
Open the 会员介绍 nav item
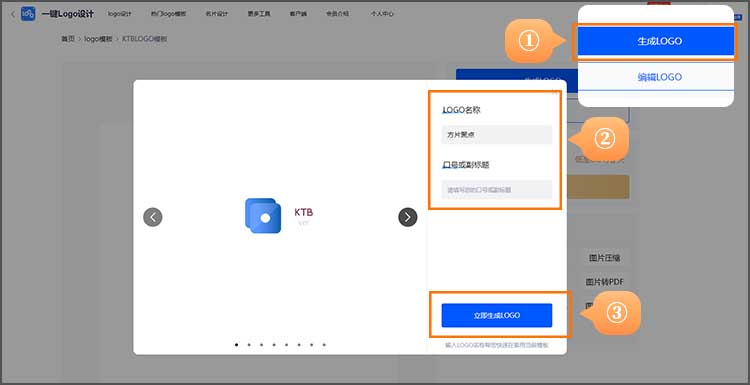(338, 14)
